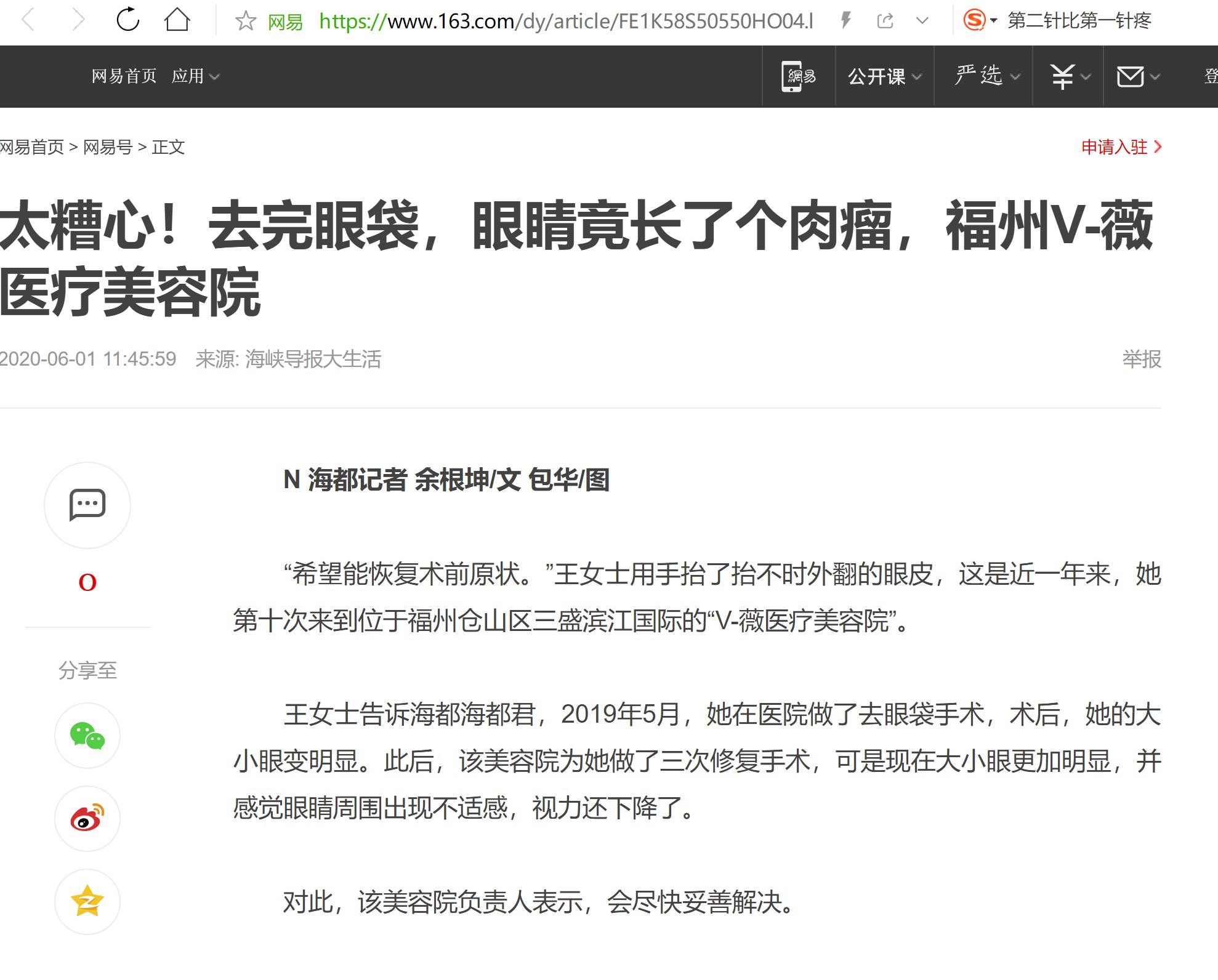
Task: Click breadcrumb link 网易号
Action: click(x=108, y=147)
